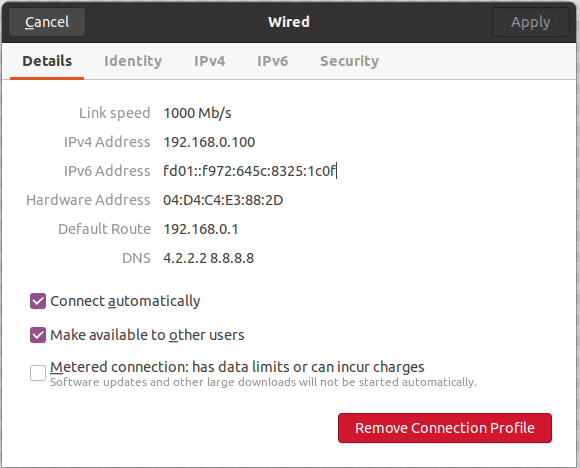580x468 pixels.
Task: Open the IPv6 settings tab
Action: (273, 61)
